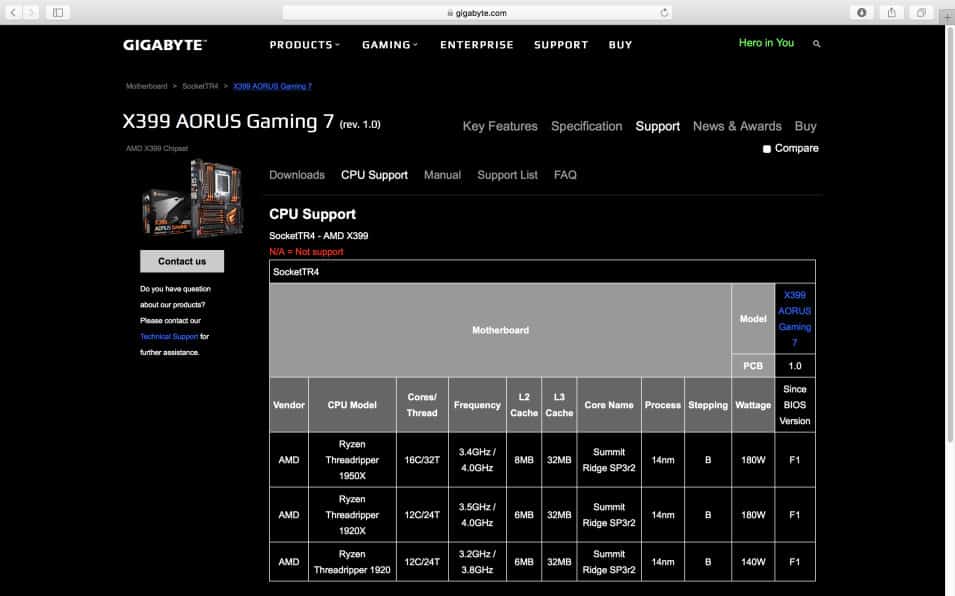
Task: Open the Support List sub-tab
Action: tap(507, 175)
